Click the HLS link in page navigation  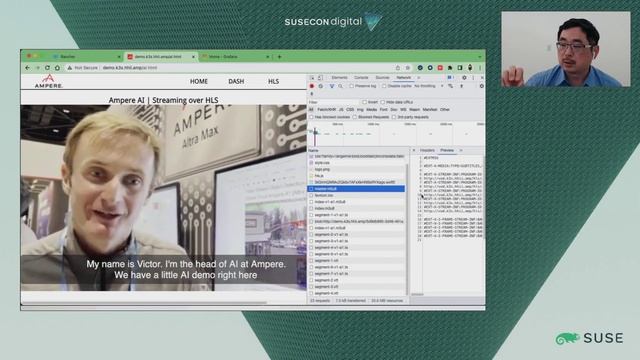click(273, 82)
